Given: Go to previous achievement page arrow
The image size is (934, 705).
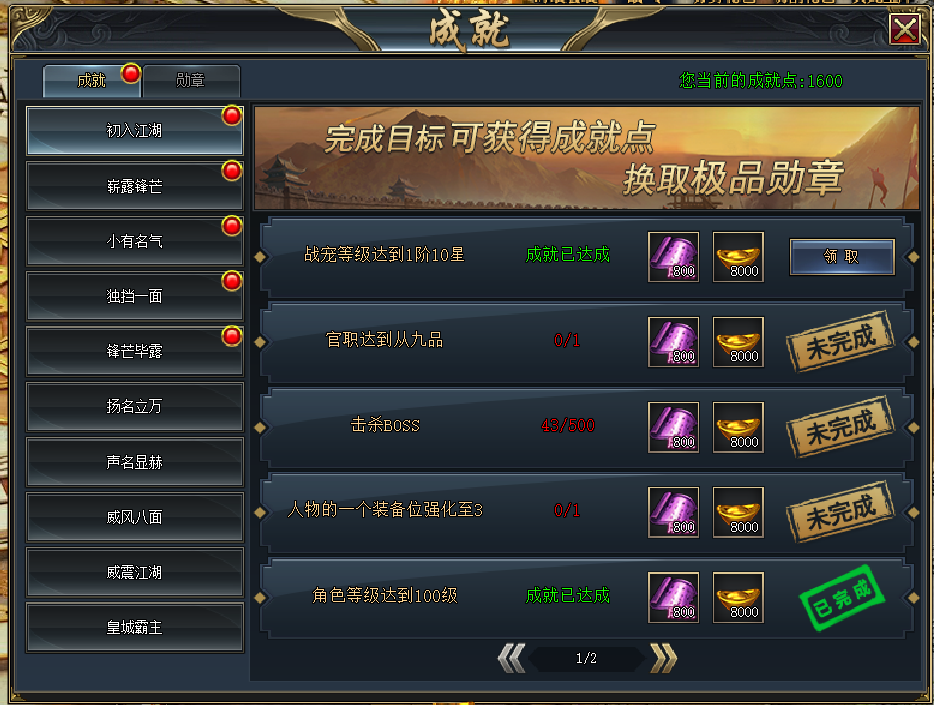Looking at the screenshot, I should coord(512,658).
